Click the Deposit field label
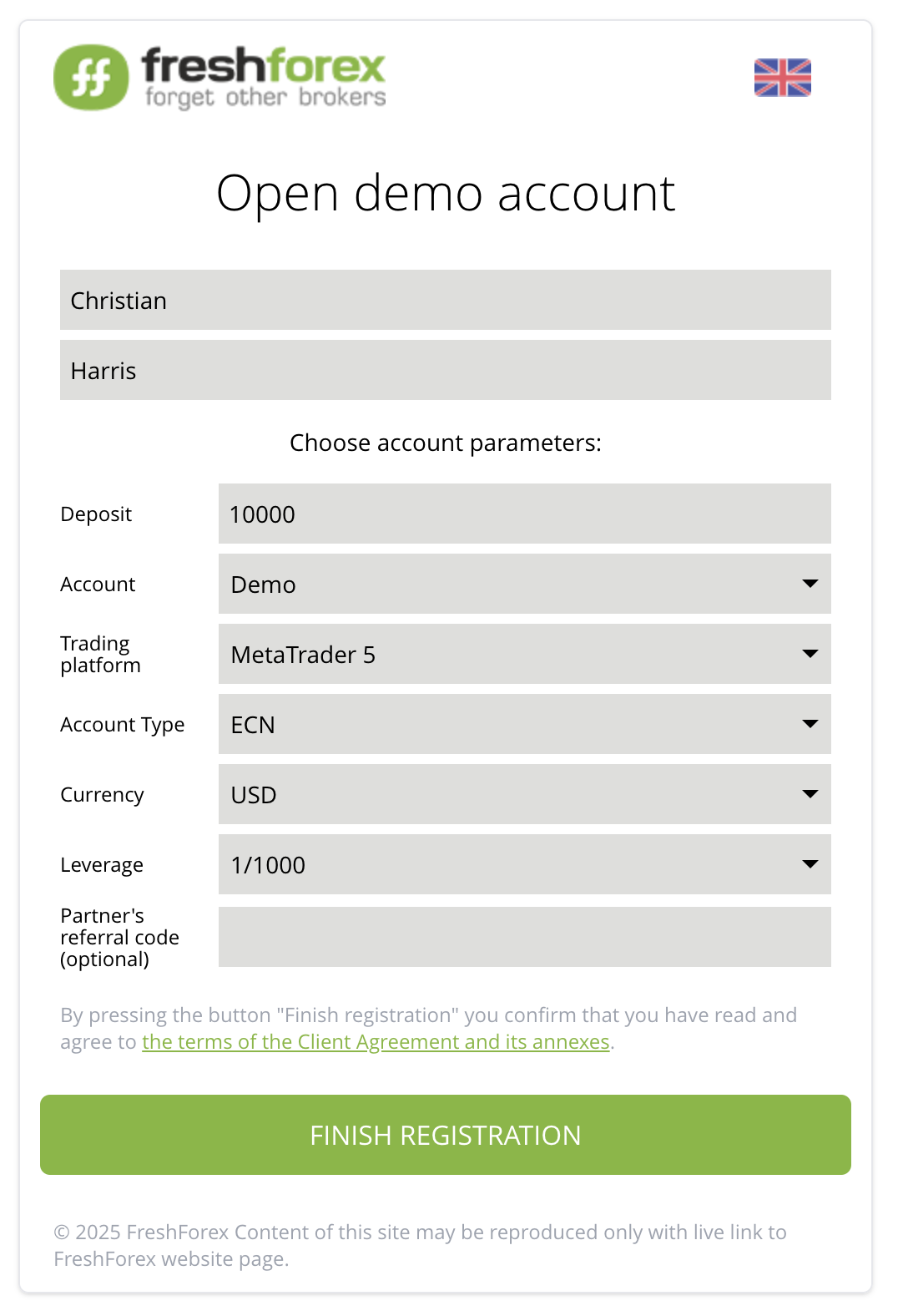Image resolution: width=898 pixels, height=1316 pixels. [x=96, y=514]
